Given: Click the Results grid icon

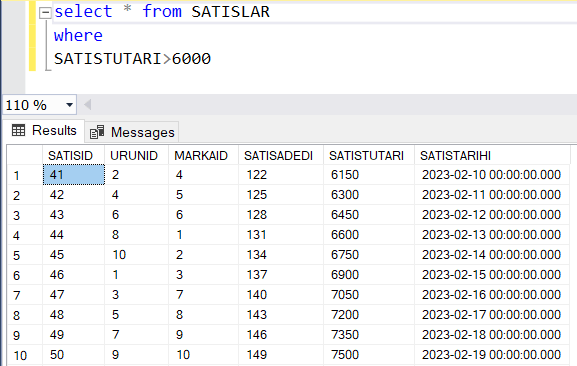Looking at the screenshot, I should [18, 130].
